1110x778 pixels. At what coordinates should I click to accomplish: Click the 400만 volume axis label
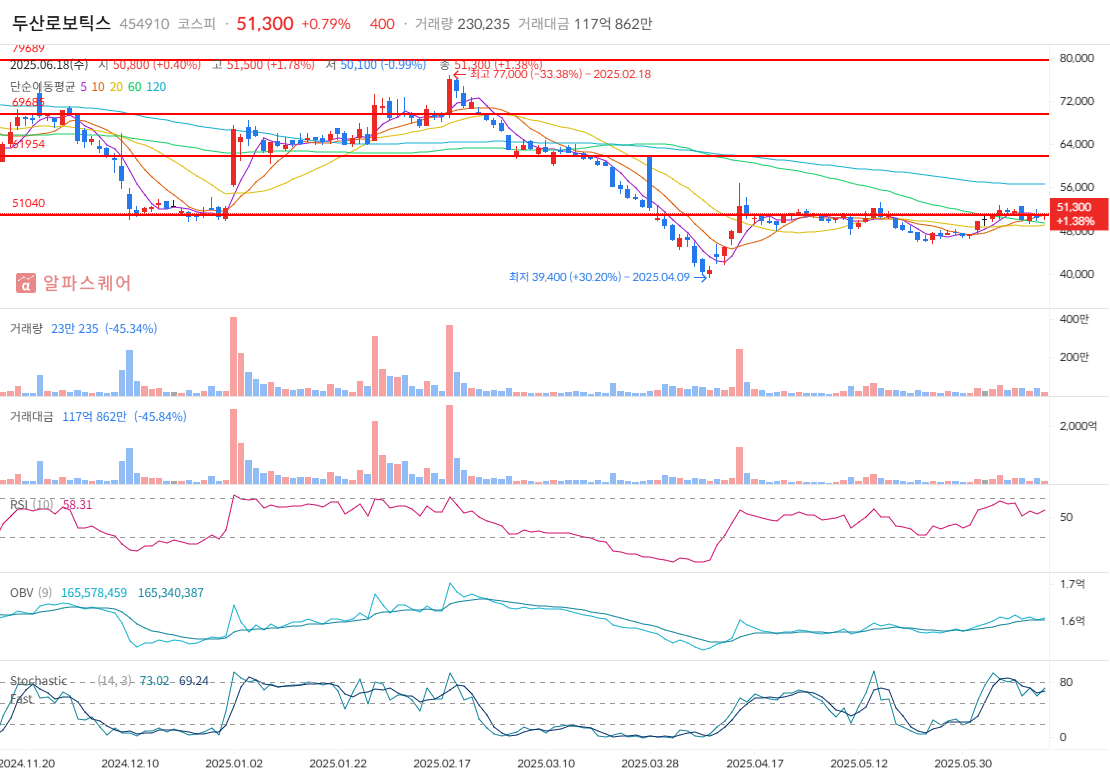coord(1074,319)
